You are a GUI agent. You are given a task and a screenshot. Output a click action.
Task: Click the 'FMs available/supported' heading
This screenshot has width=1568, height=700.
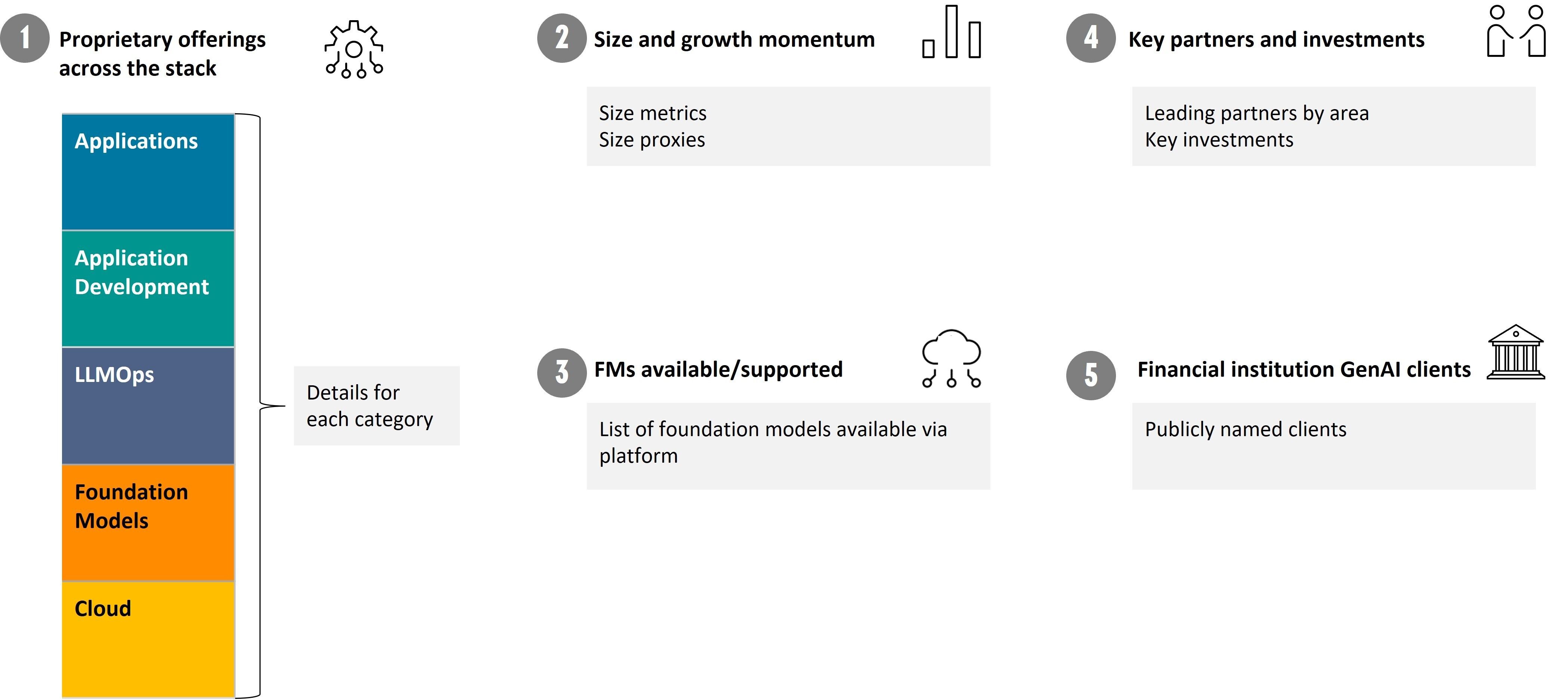pyautogui.click(x=718, y=370)
